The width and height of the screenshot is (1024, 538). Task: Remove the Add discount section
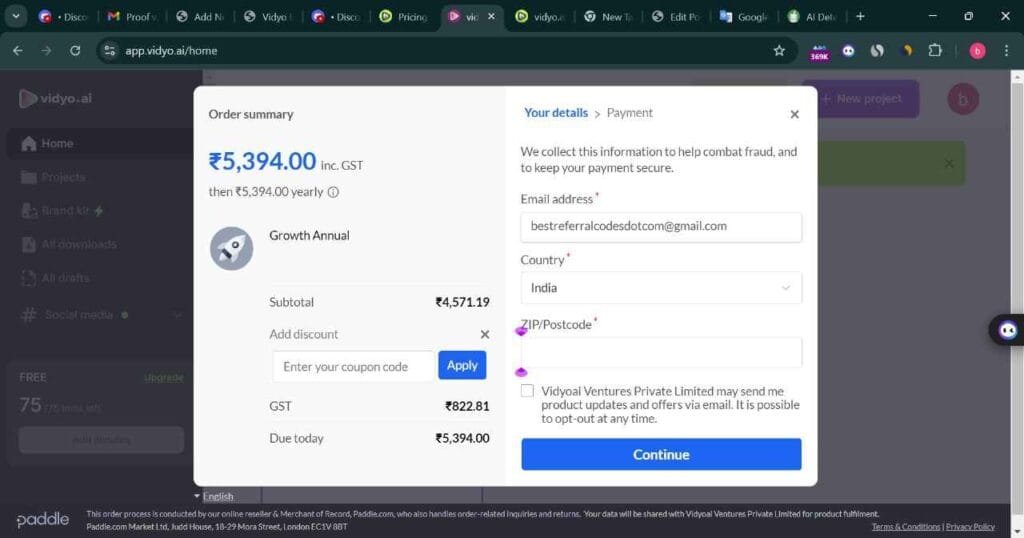tap(485, 334)
